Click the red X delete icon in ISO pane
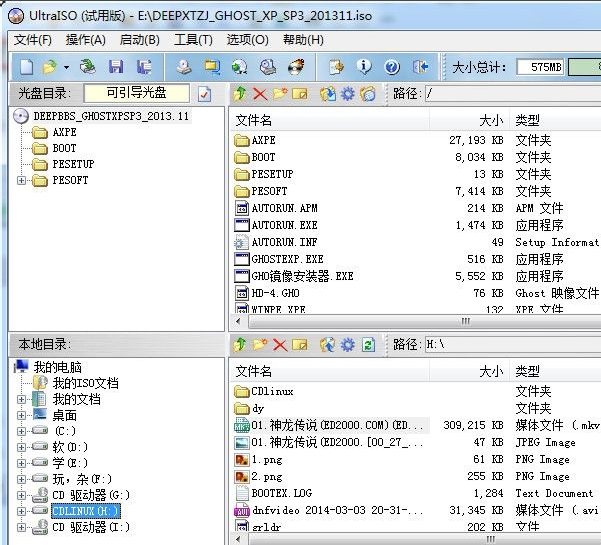 point(260,94)
